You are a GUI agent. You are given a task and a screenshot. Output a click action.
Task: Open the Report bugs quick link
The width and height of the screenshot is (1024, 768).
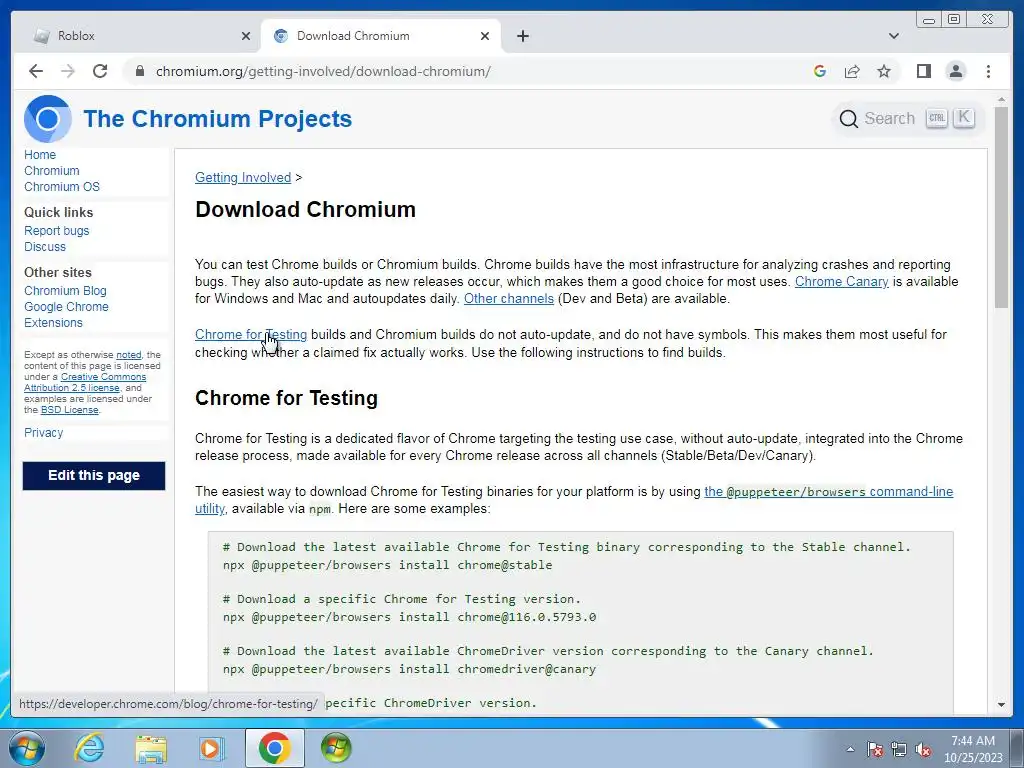pyautogui.click(x=57, y=231)
